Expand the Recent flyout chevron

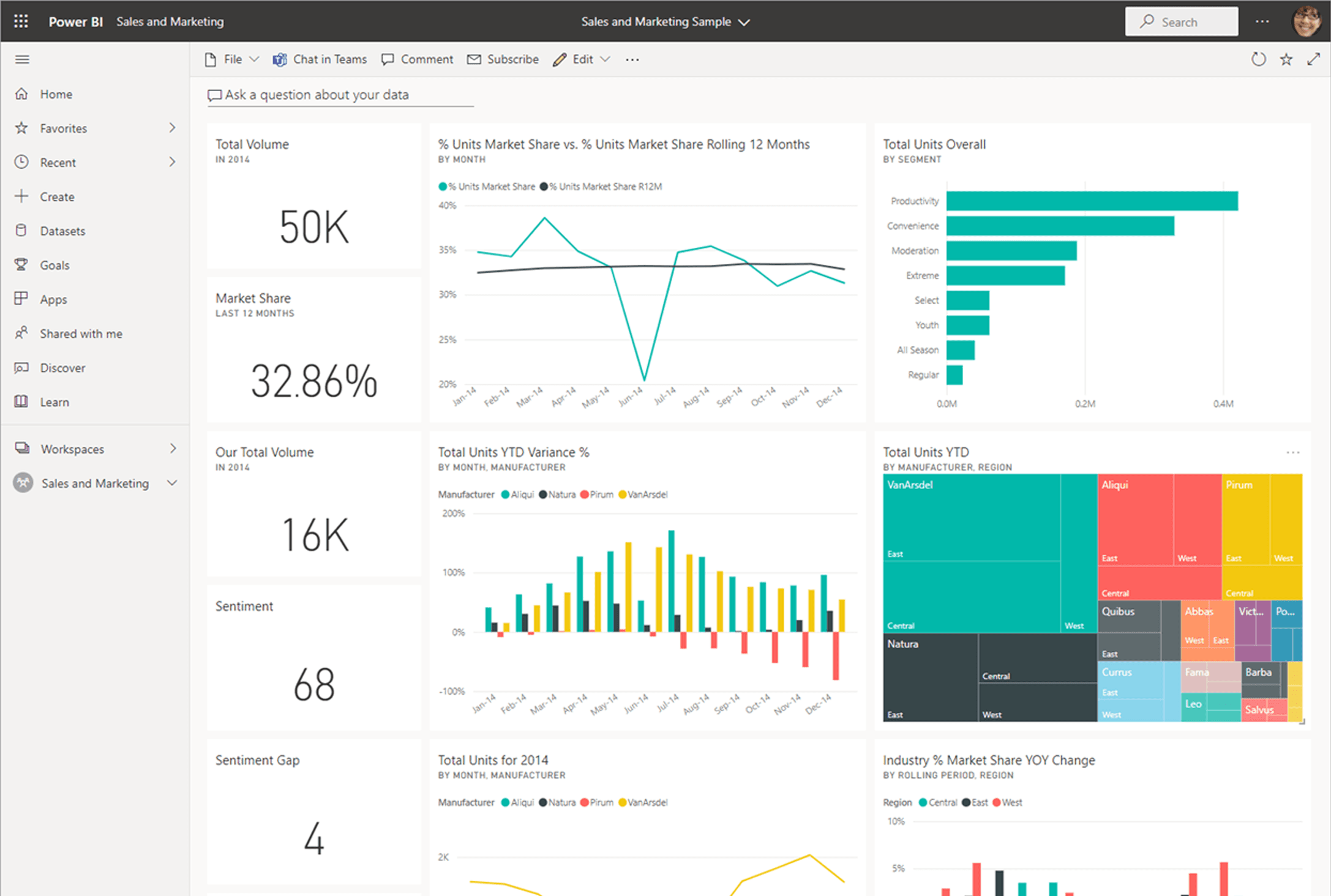click(x=172, y=162)
